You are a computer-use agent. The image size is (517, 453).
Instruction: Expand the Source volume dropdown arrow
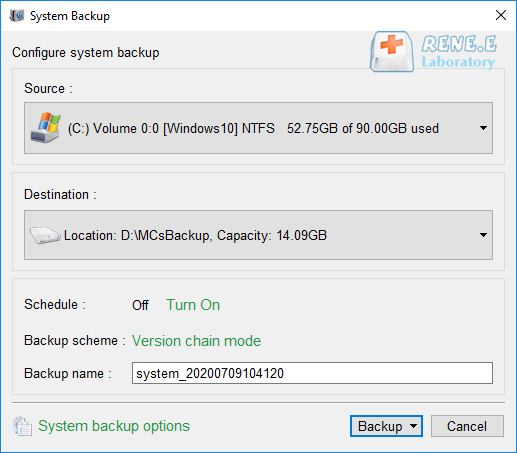pos(483,128)
